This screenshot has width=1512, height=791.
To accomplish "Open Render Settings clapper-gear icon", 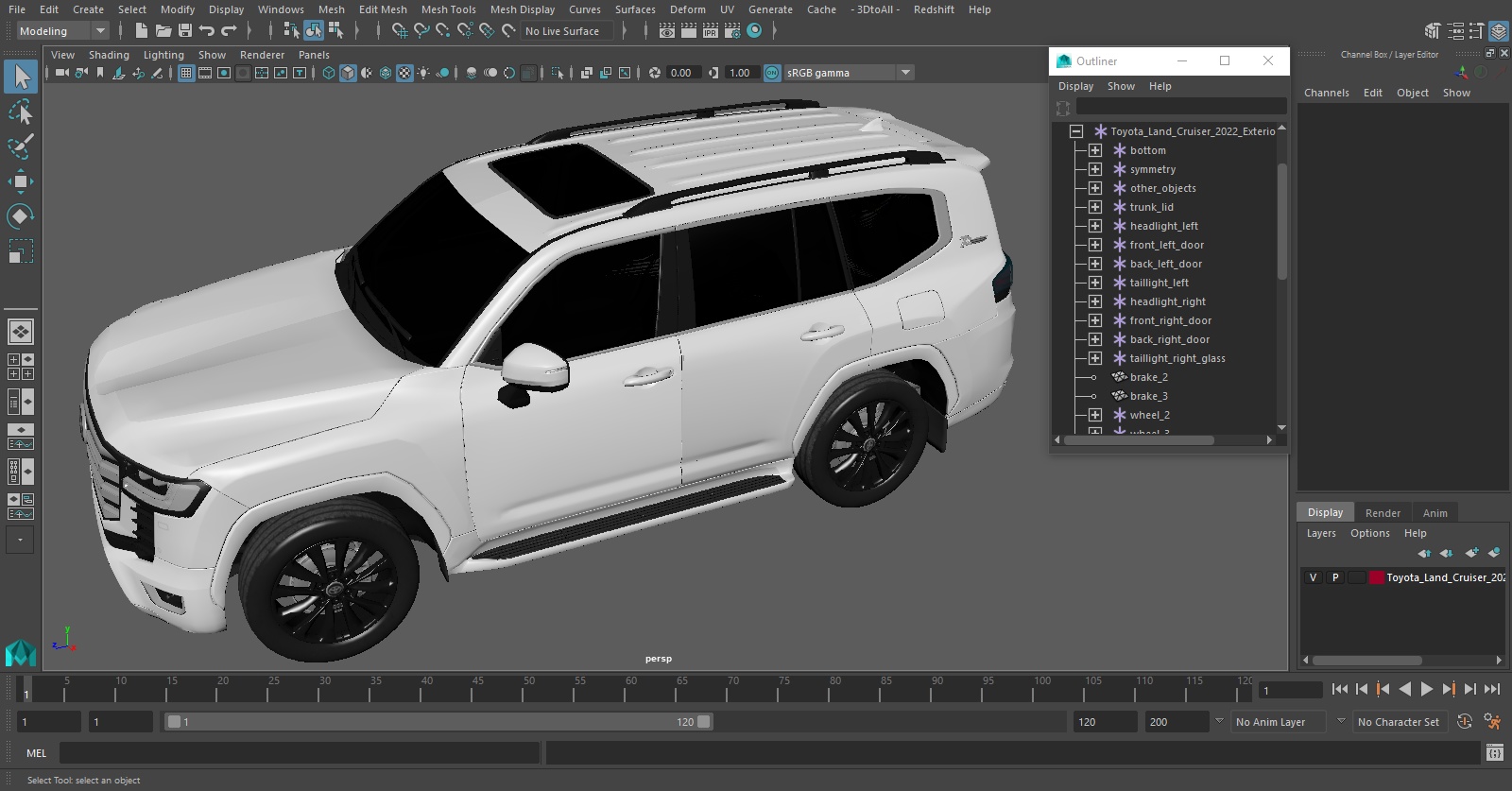I will (732, 31).
